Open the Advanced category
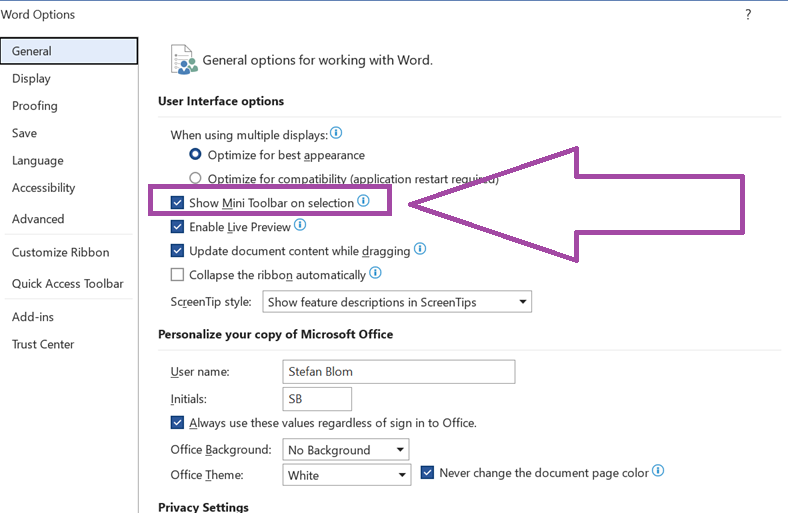 [38, 219]
